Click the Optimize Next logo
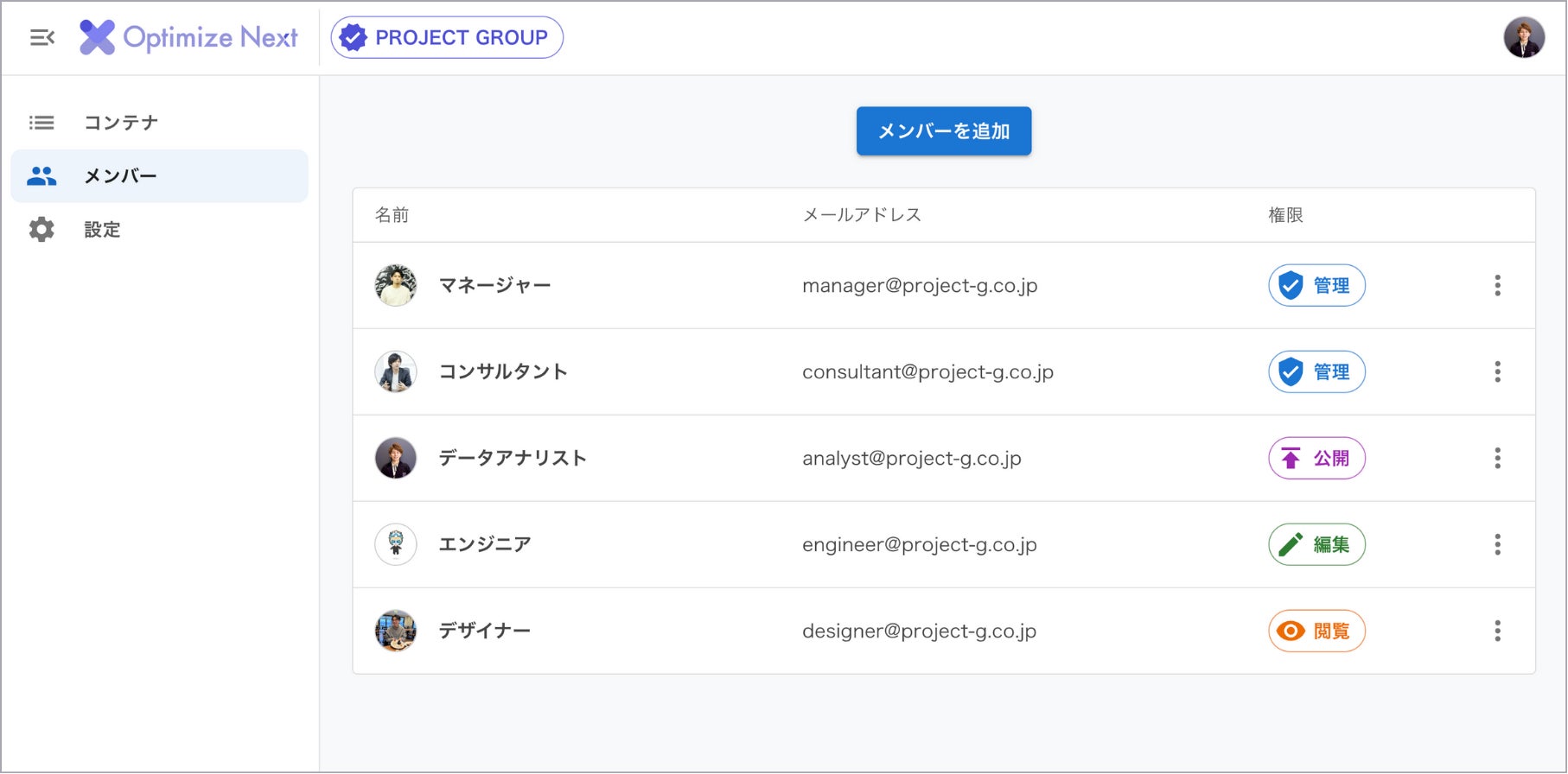Image resolution: width=1568 pixels, height=774 pixels. [x=188, y=38]
